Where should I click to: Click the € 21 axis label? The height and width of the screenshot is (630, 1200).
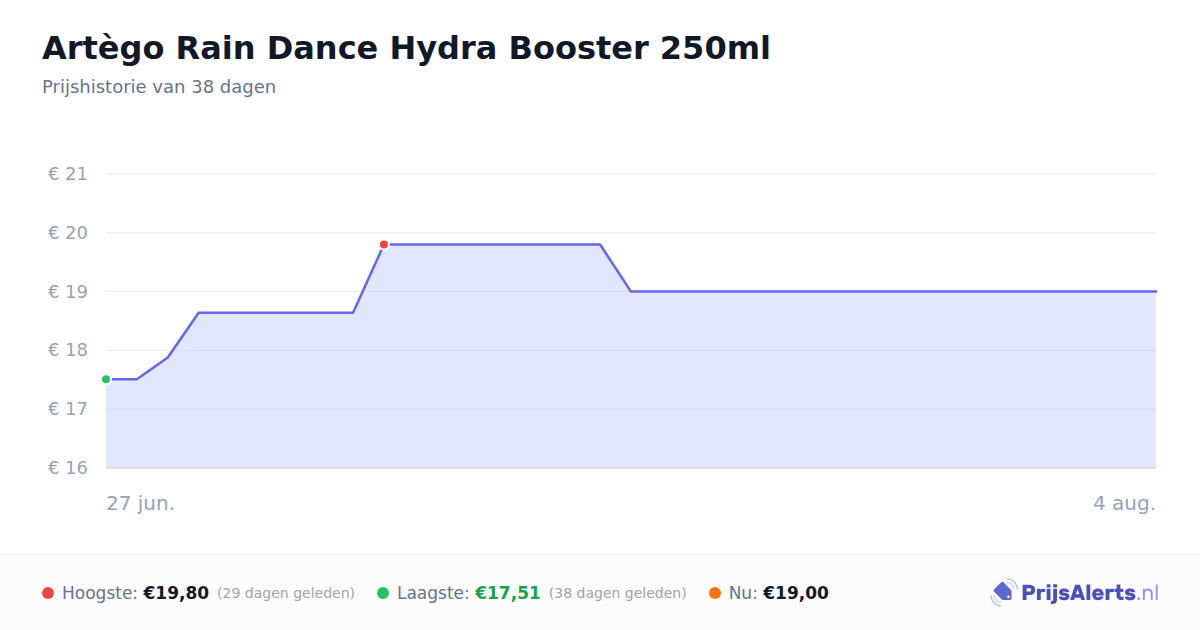click(68, 174)
